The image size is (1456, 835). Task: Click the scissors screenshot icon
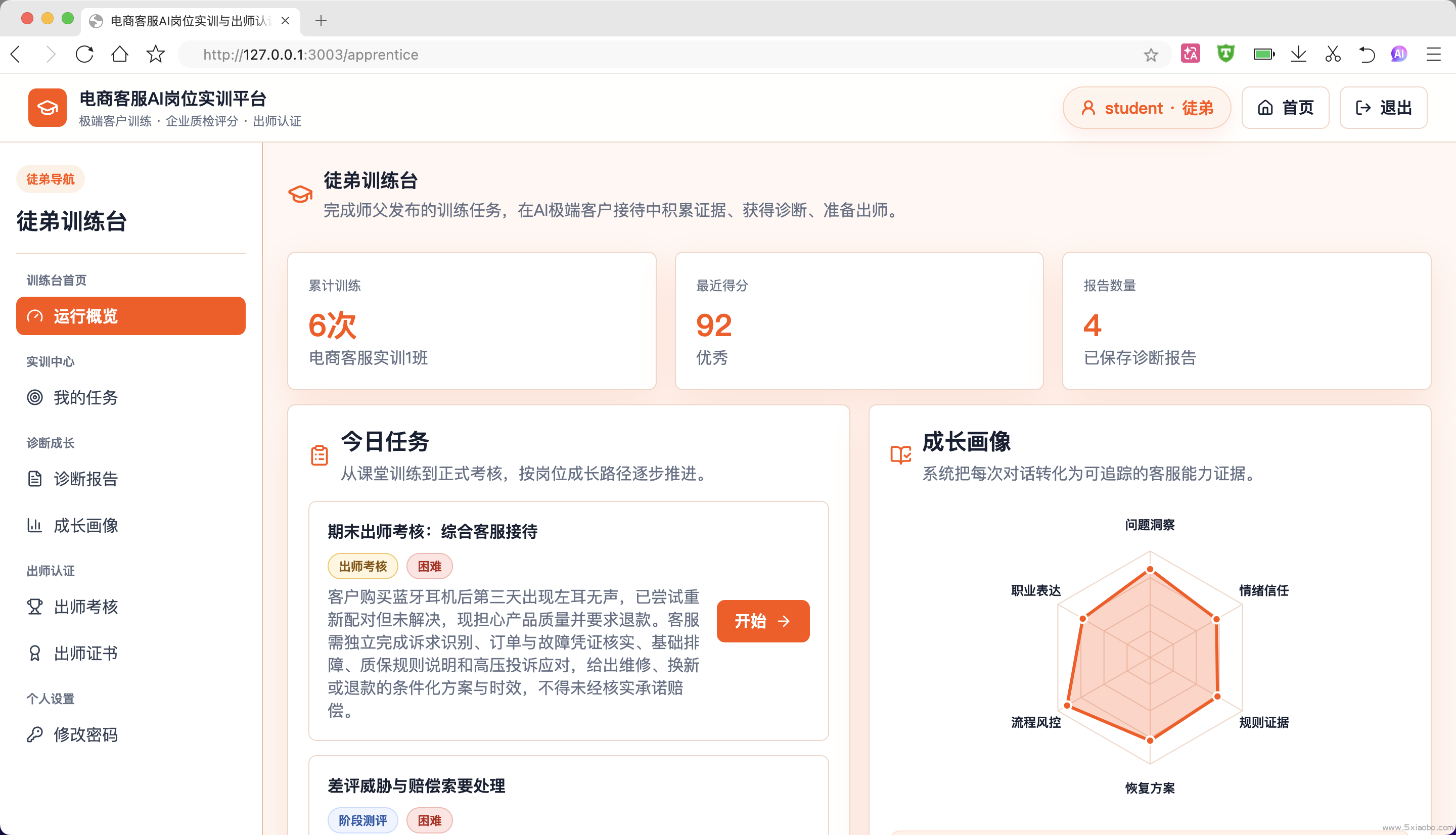pyautogui.click(x=1333, y=55)
